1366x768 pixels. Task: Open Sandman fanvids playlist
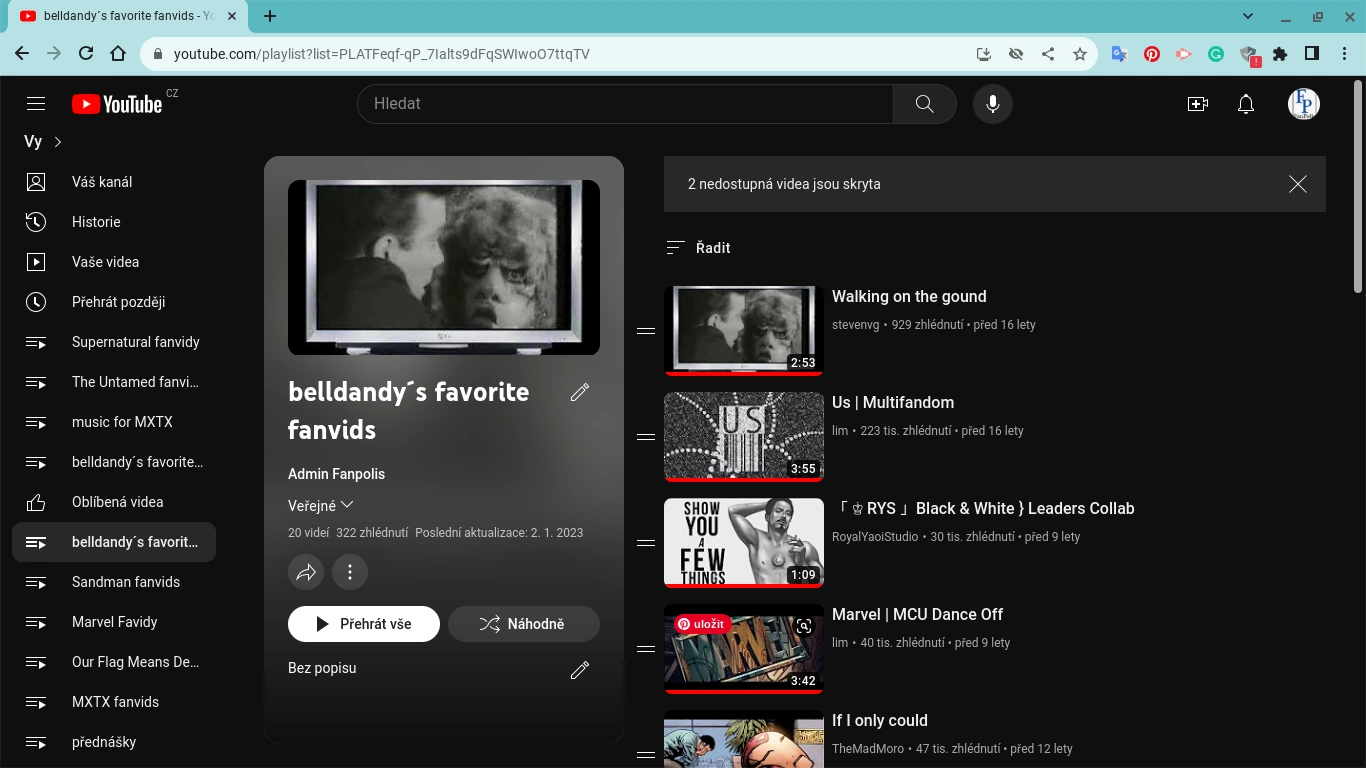tap(114, 582)
